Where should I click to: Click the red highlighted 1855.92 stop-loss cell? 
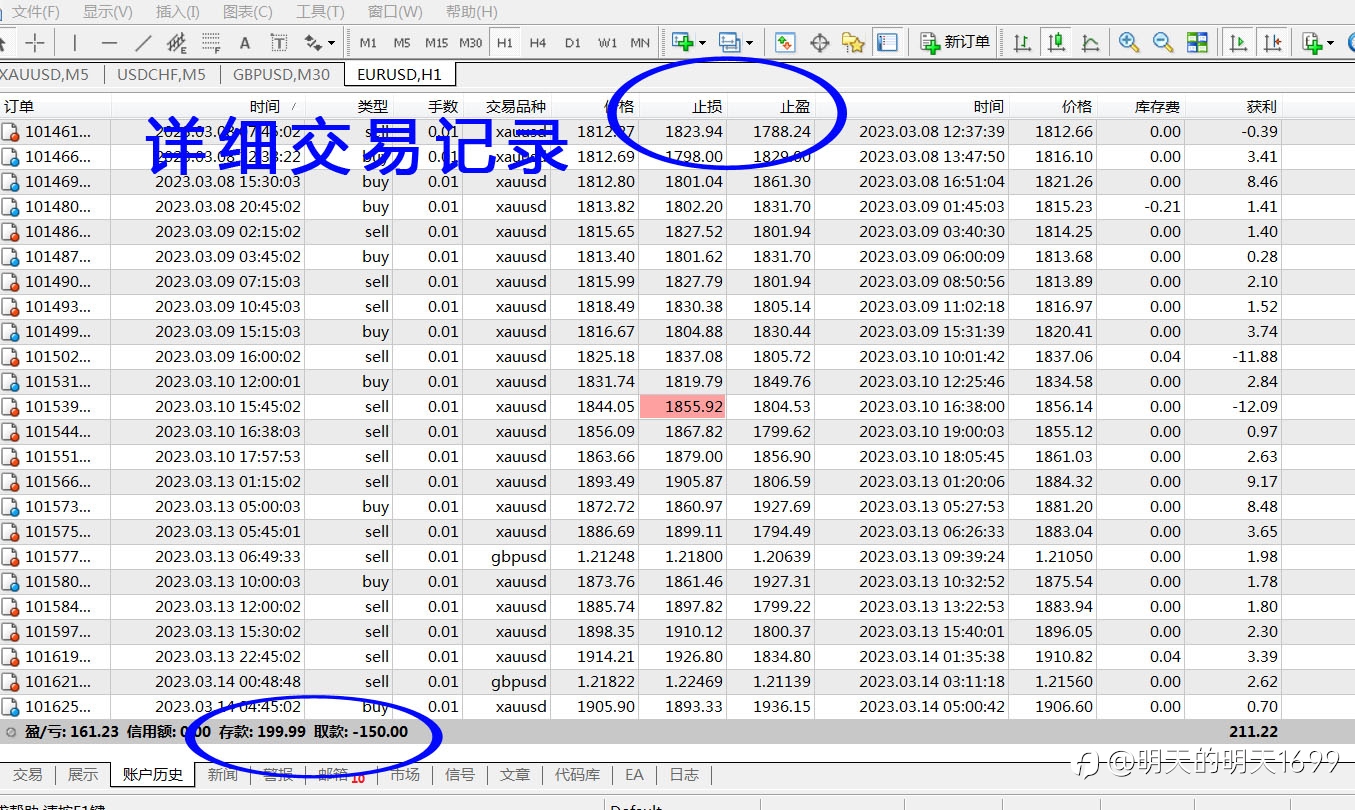pos(682,407)
